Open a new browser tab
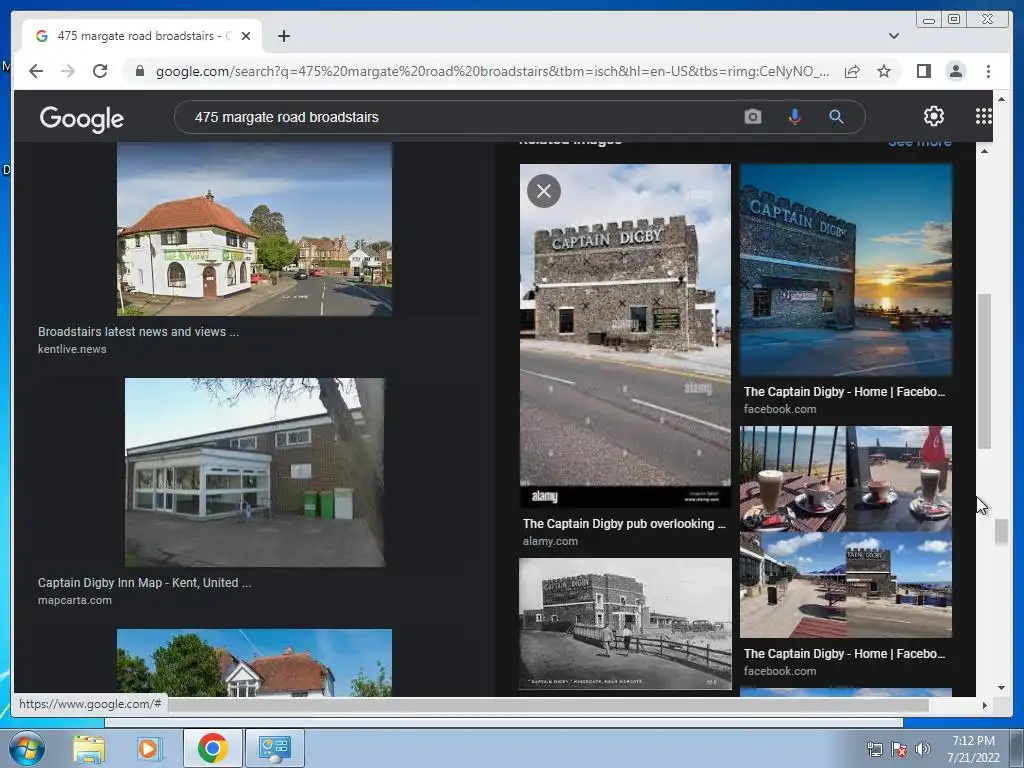The width and height of the screenshot is (1024, 768). click(283, 36)
